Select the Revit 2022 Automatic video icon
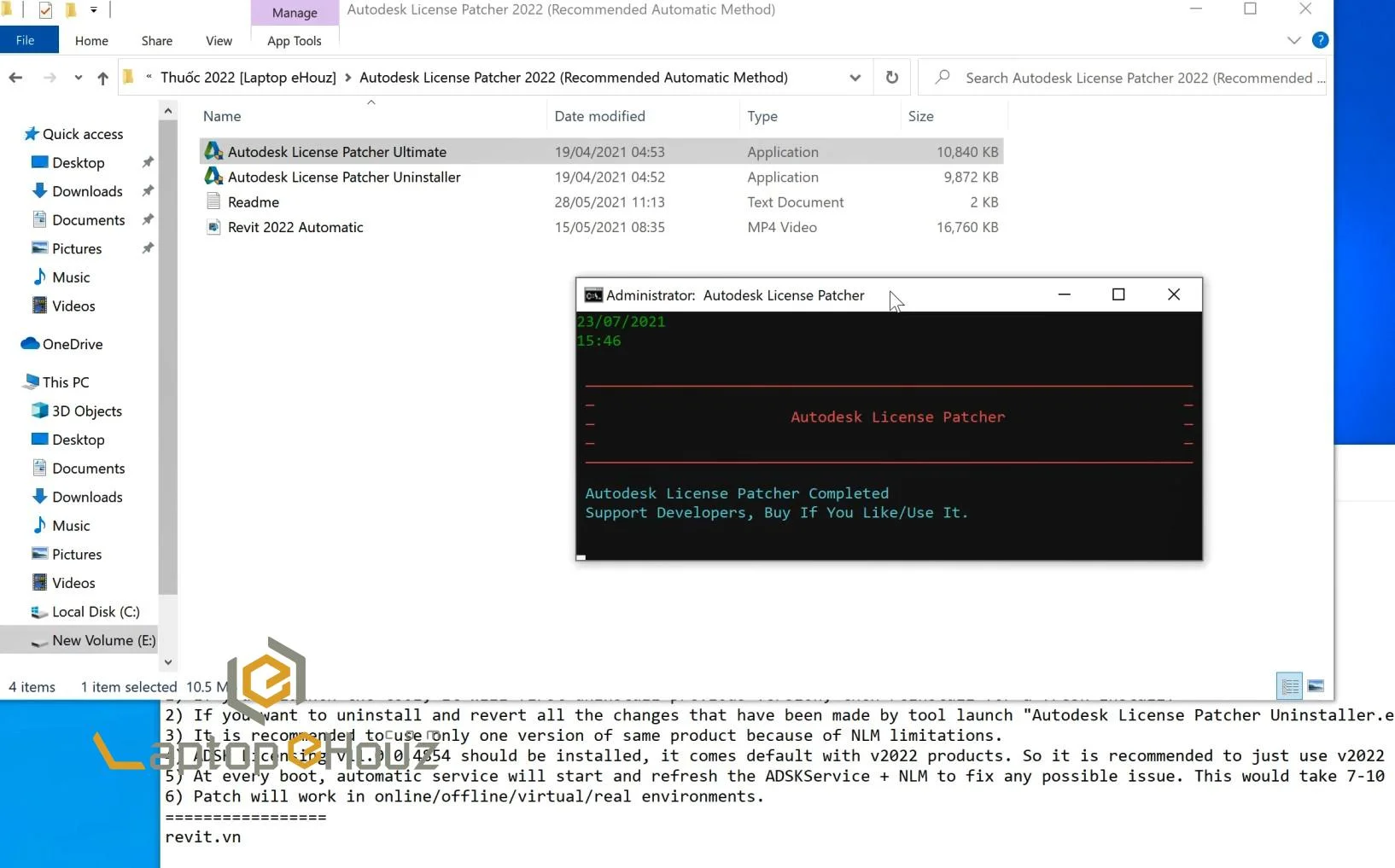Image resolution: width=1395 pixels, height=868 pixels. pyautogui.click(x=213, y=227)
